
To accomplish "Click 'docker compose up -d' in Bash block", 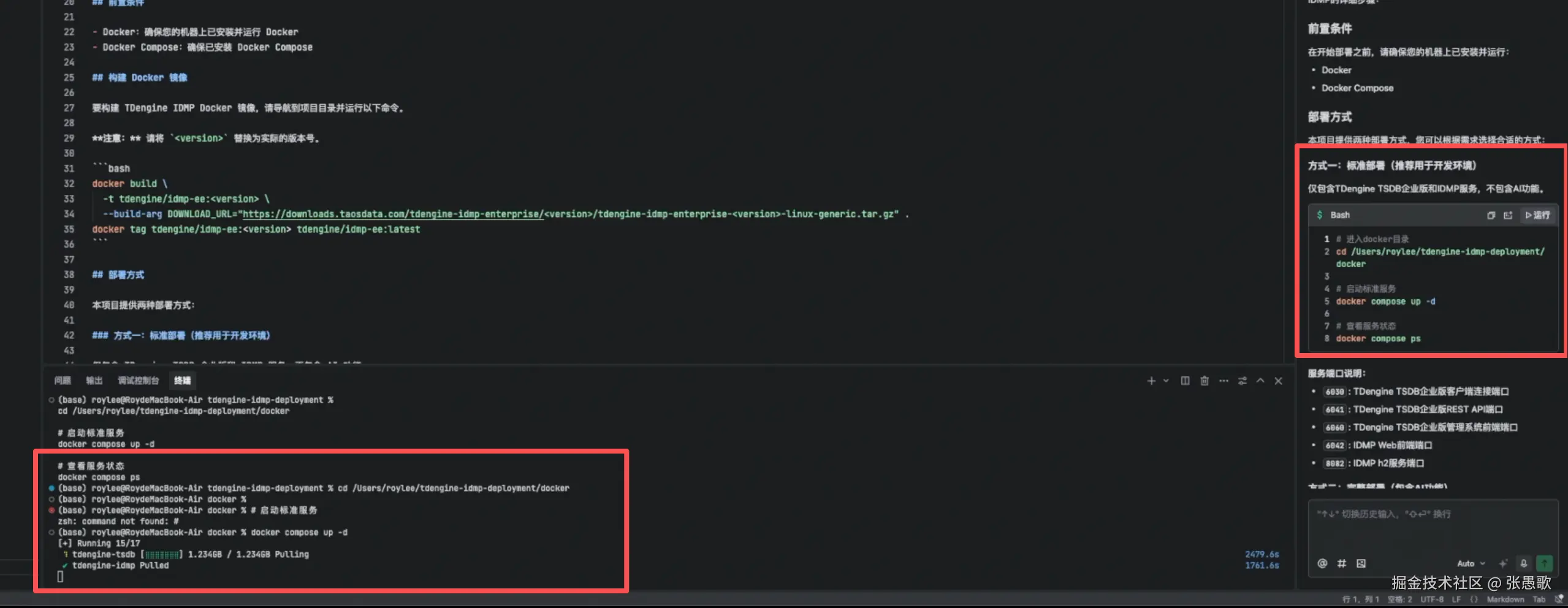I will click(1385, 302).
